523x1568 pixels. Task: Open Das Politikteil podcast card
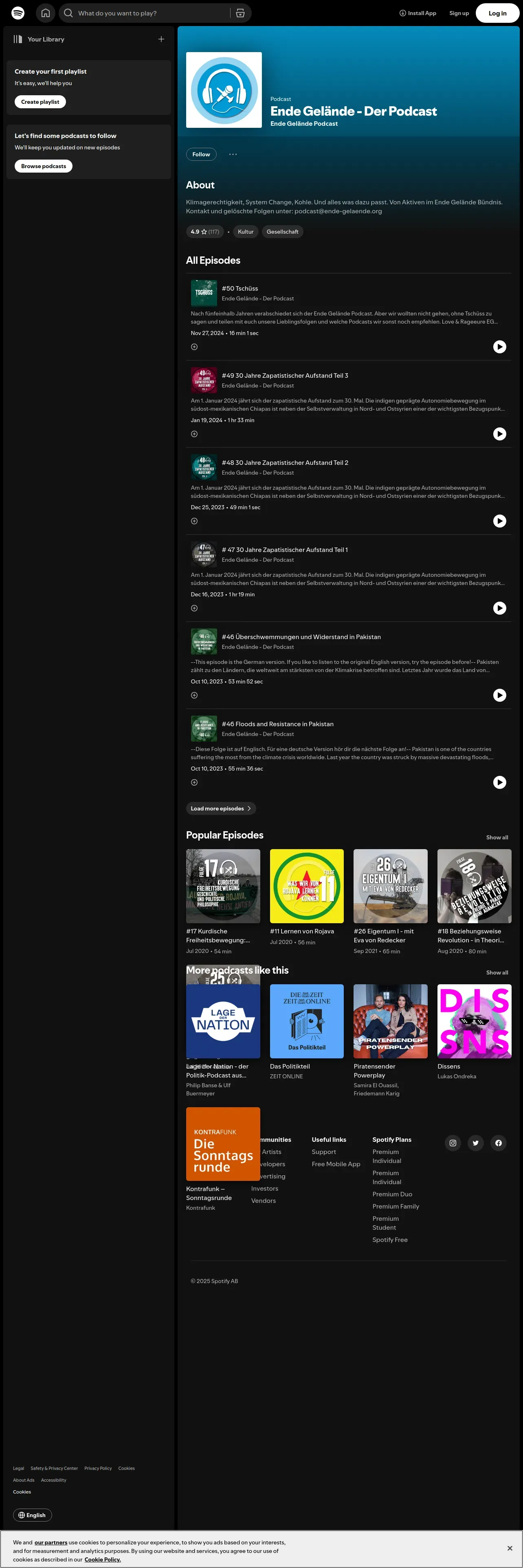(307, 1032)
